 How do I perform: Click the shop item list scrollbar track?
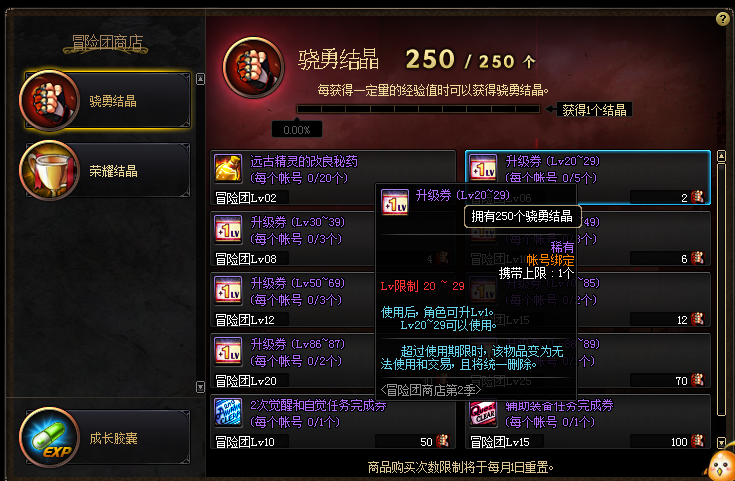[722, 299]
